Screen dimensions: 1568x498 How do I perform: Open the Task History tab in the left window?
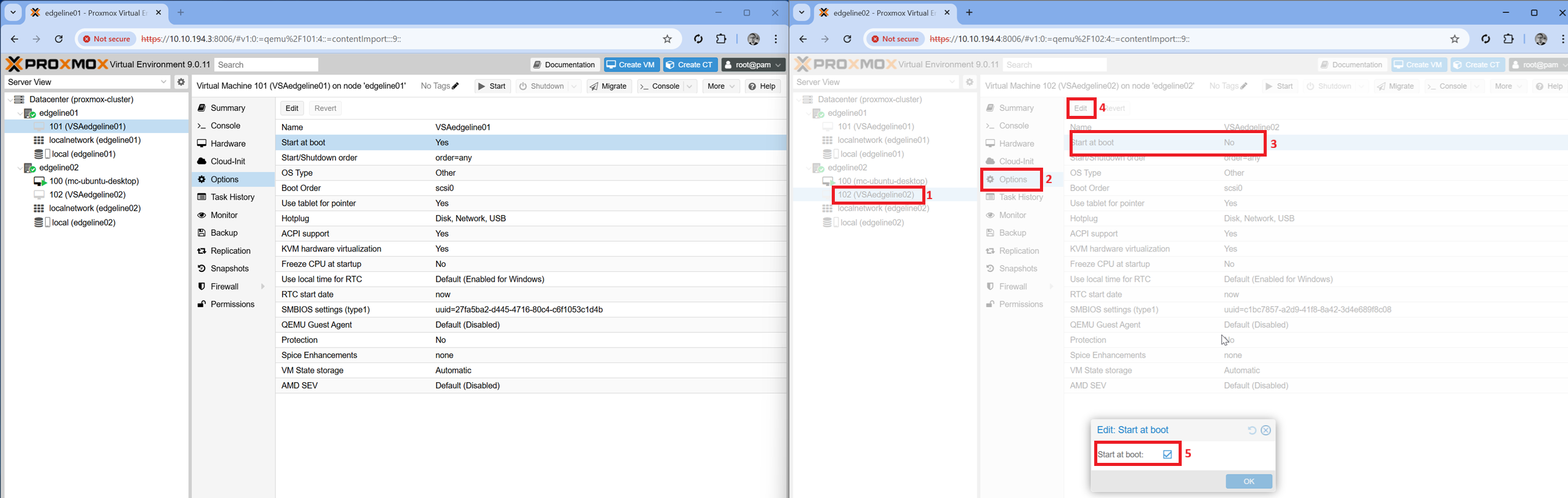[x=234, y=197]
